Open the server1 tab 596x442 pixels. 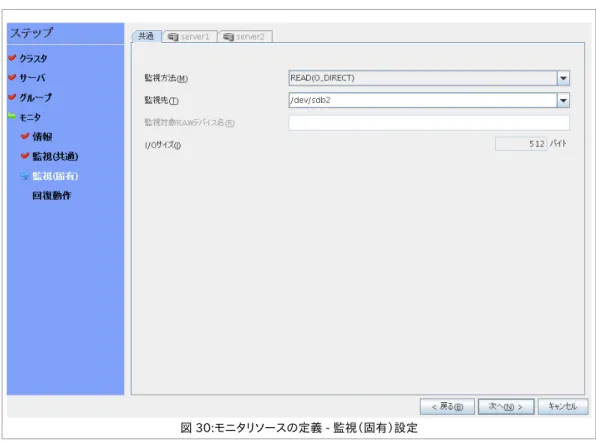point(189,37)
